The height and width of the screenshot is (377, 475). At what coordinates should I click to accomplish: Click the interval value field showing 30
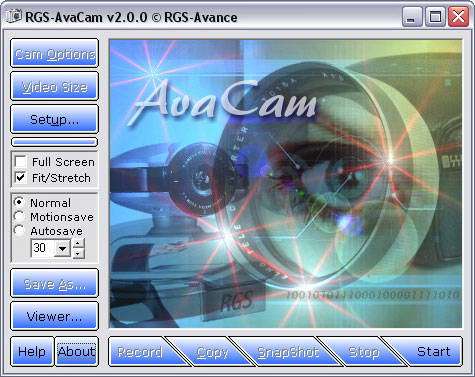coord(43,248)
